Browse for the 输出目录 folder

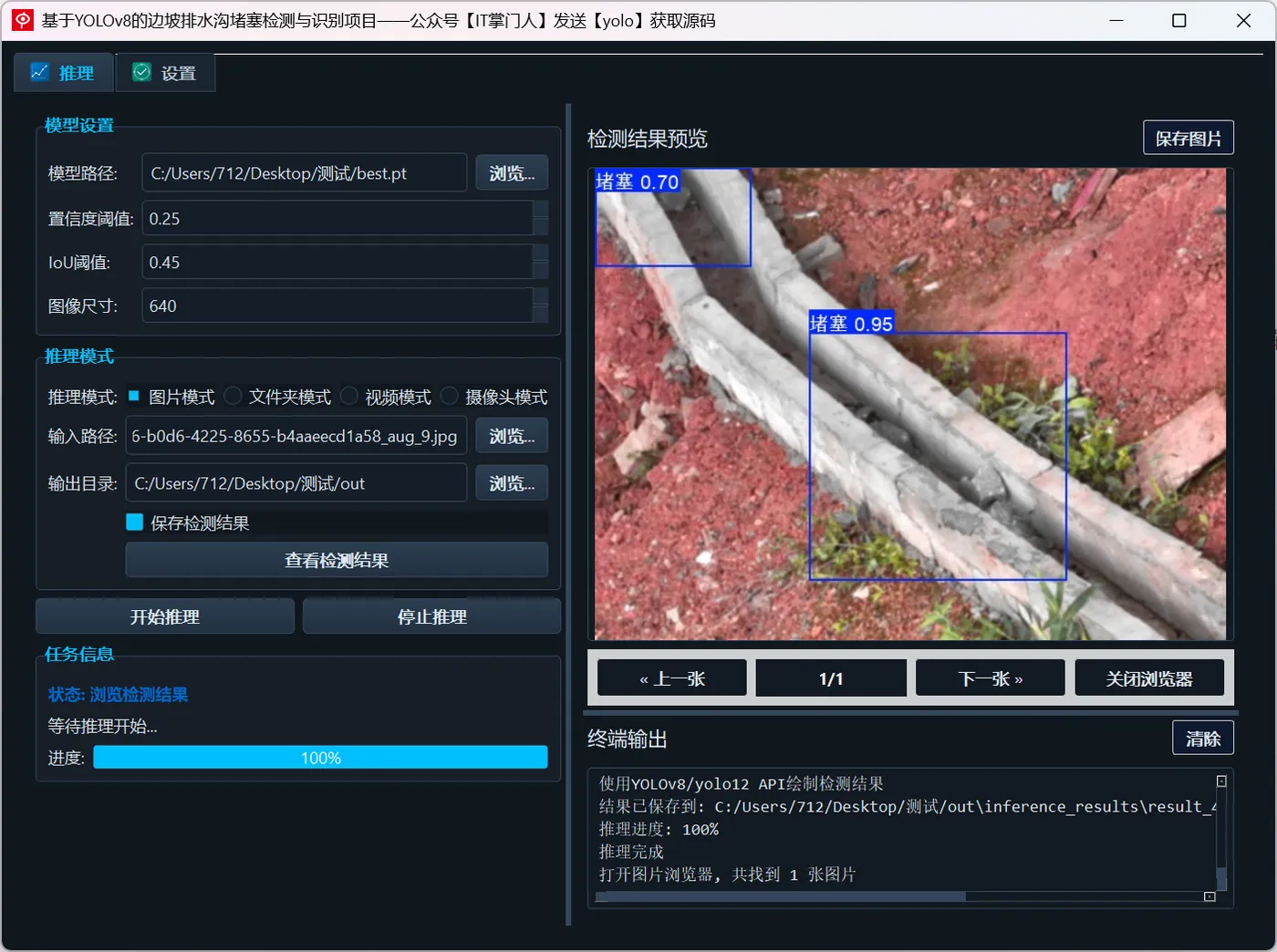pos(512,483)
